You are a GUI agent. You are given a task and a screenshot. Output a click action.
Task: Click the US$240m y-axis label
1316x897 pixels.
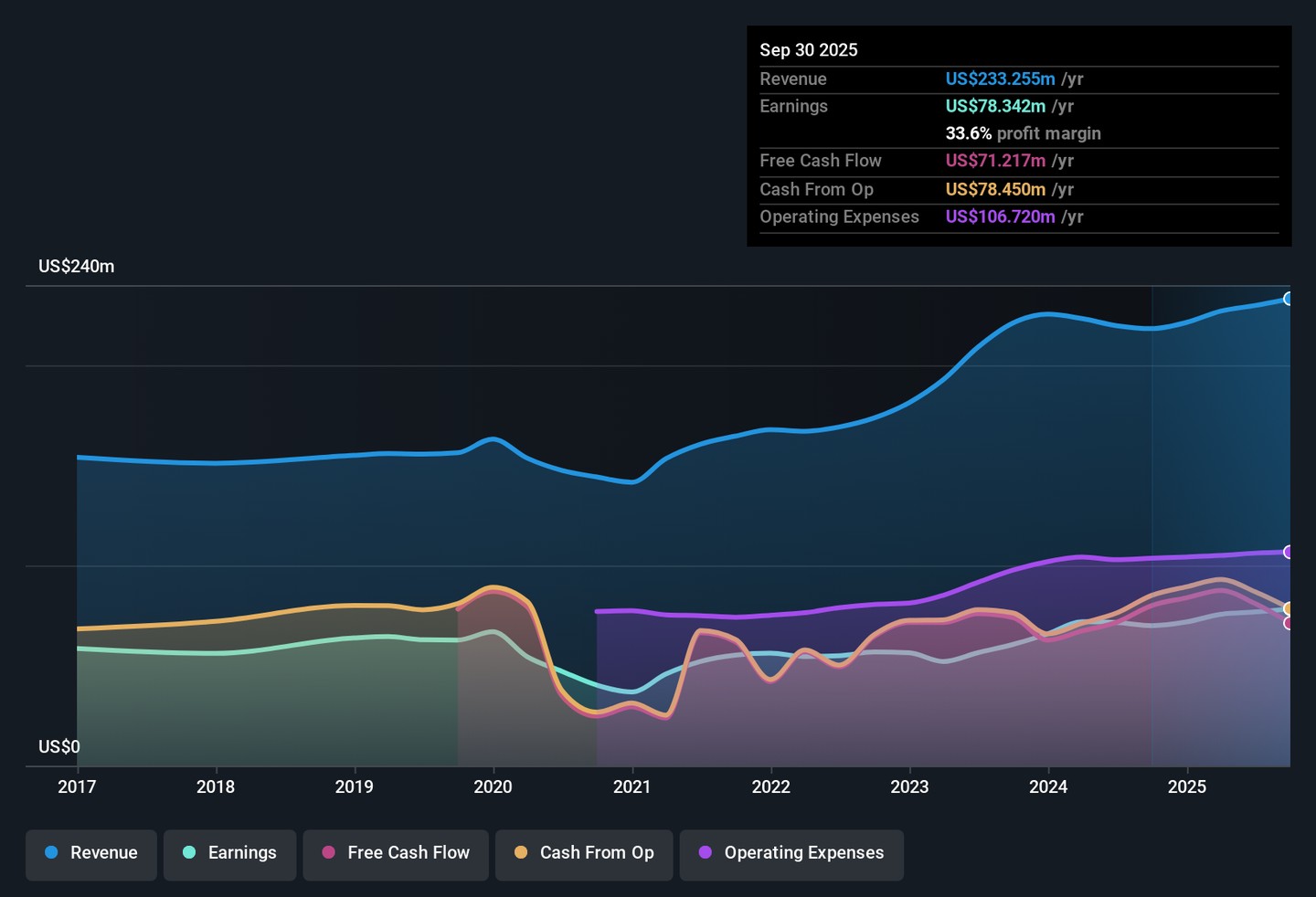click(x=77, y=267)
